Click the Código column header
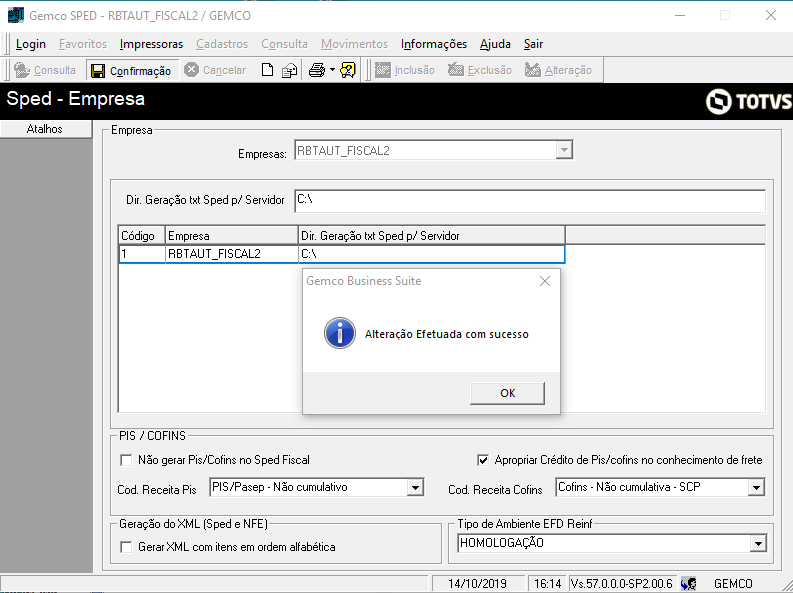 [142, 236]
